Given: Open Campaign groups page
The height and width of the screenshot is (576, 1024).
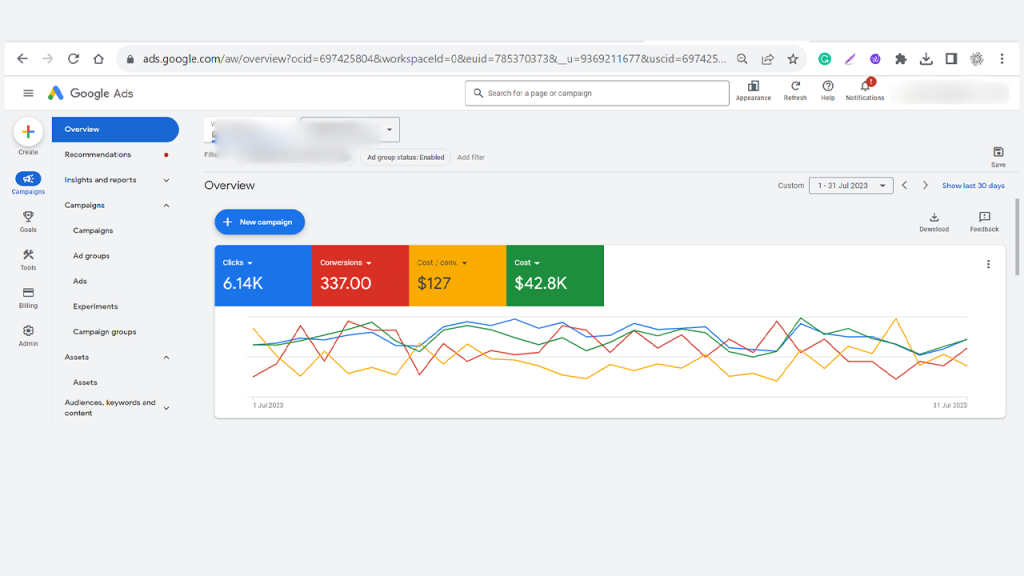Looking at the screenshot, I should click(104, 332).
